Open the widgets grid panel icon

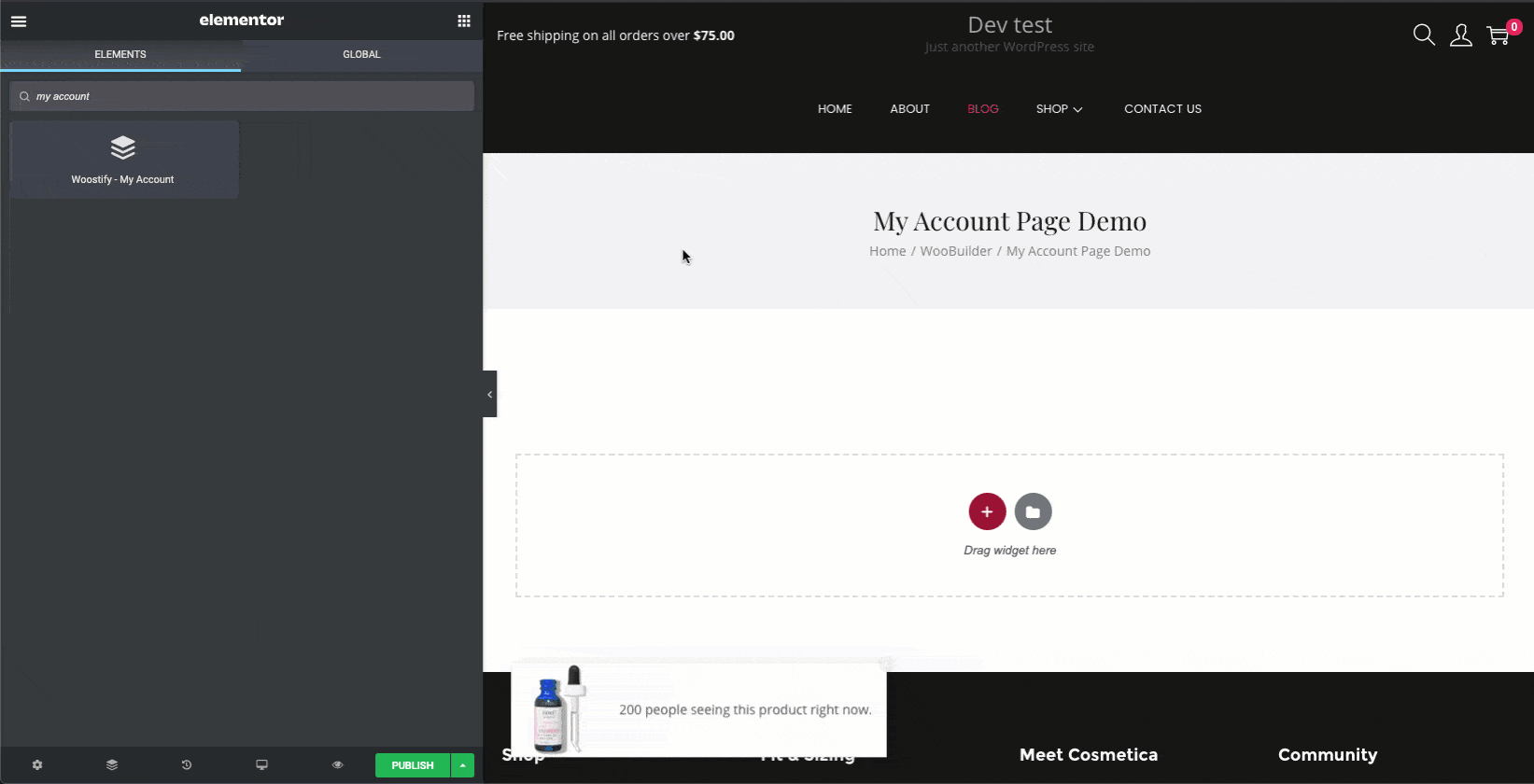pos(464,21)
